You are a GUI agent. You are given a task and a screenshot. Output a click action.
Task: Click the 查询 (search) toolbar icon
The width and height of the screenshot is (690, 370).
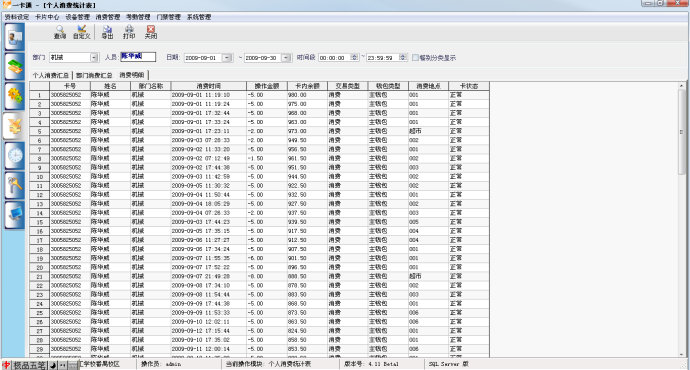pyautogui.click(x=59, y=32)
